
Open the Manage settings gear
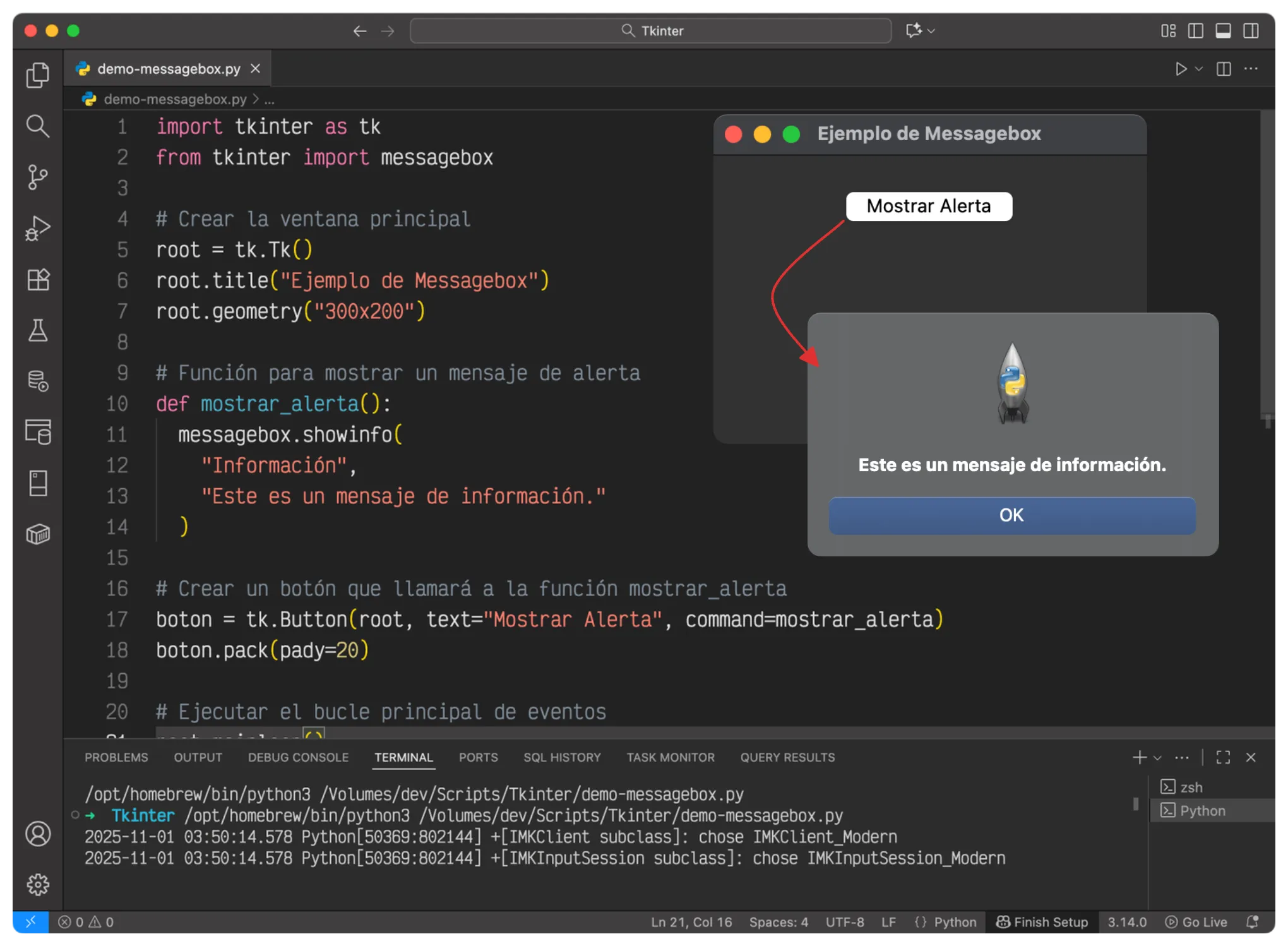(x=38, y=884)
